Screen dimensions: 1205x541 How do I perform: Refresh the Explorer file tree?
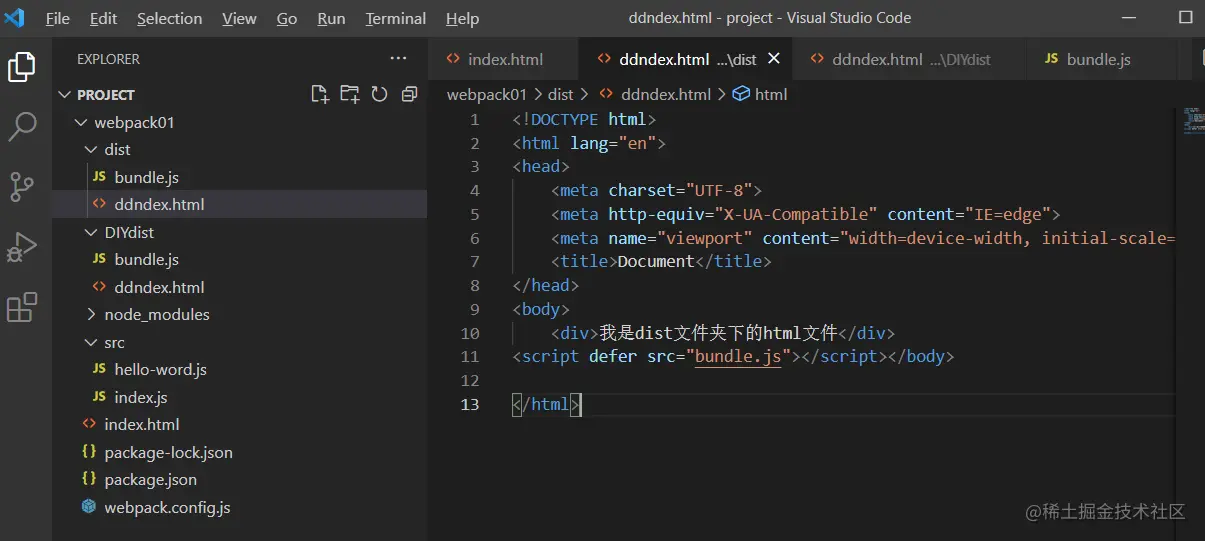click(x=379, y=94)
